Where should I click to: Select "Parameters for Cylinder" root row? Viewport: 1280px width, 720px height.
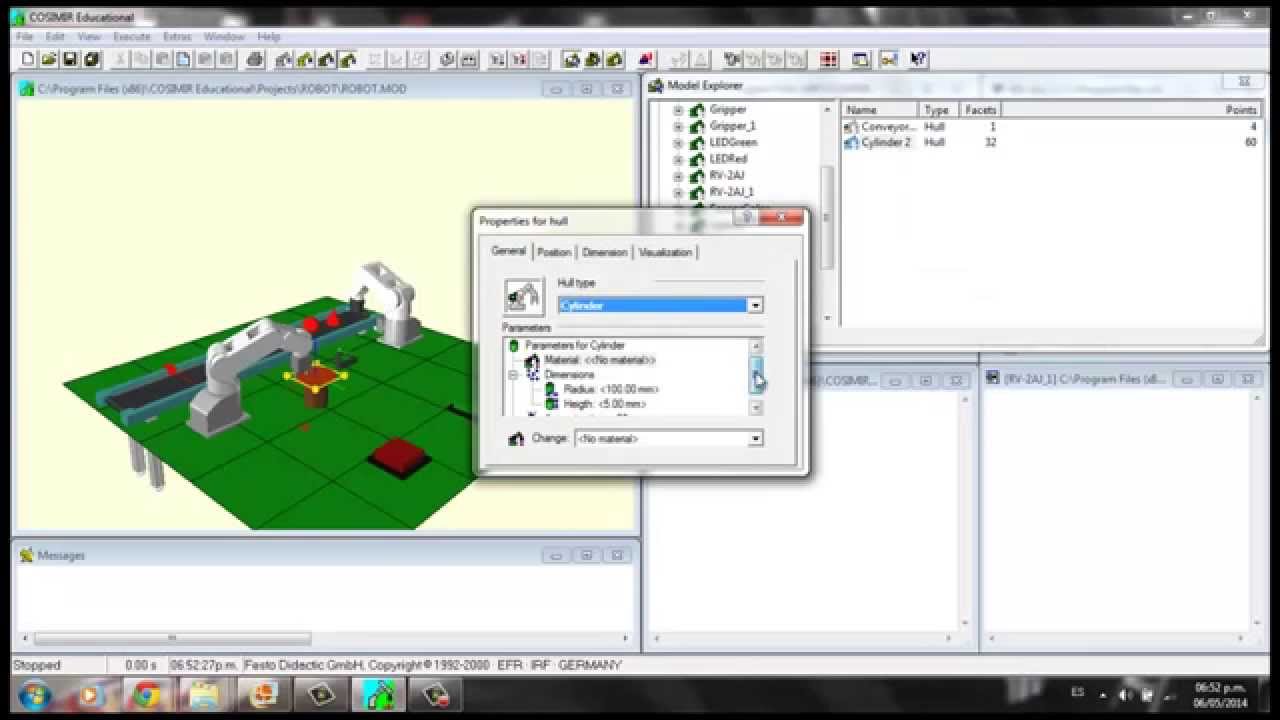[575, 346]
